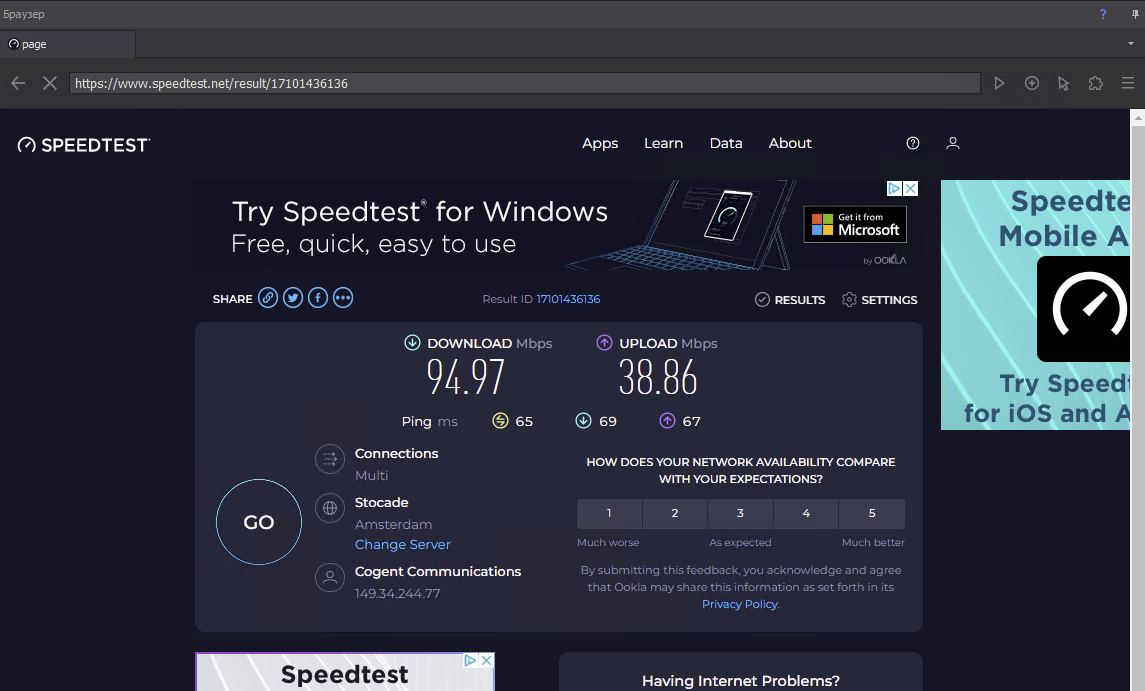Click the URL address field
1145x691 pixels.
pyautogui.click(x=524, y=83)
